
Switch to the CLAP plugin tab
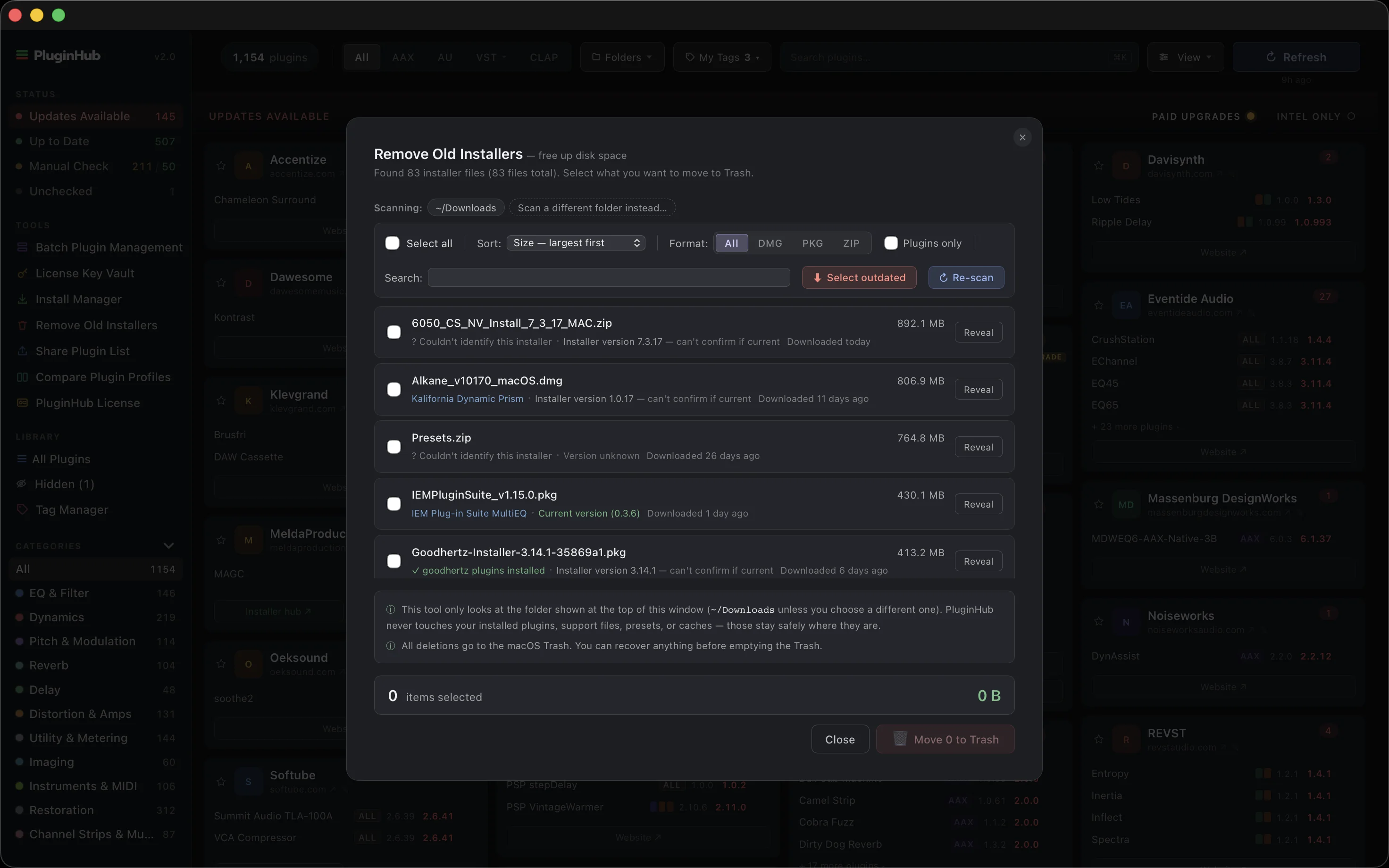tap(544, 57)
